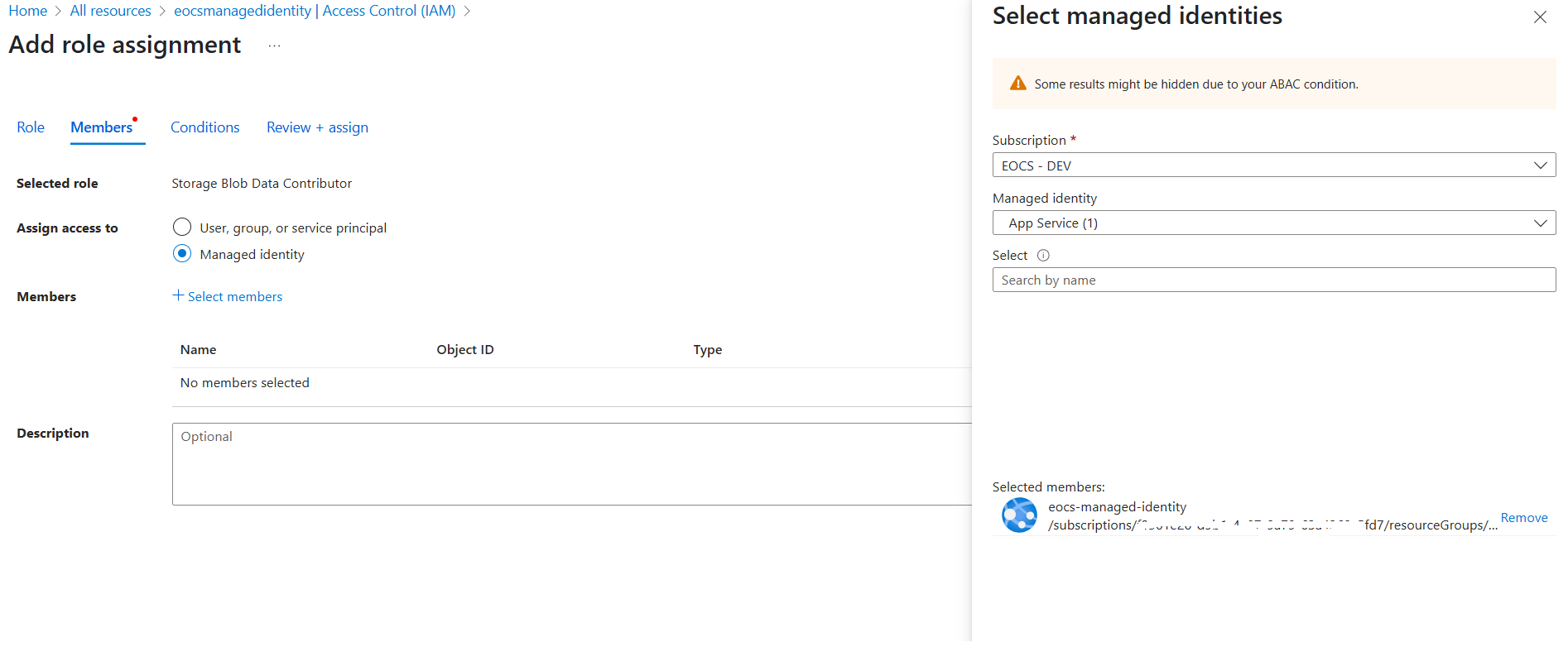Select the Managed identity radio button
Image resolution: width=1568 pixels, height=647 pixels.
182,254
